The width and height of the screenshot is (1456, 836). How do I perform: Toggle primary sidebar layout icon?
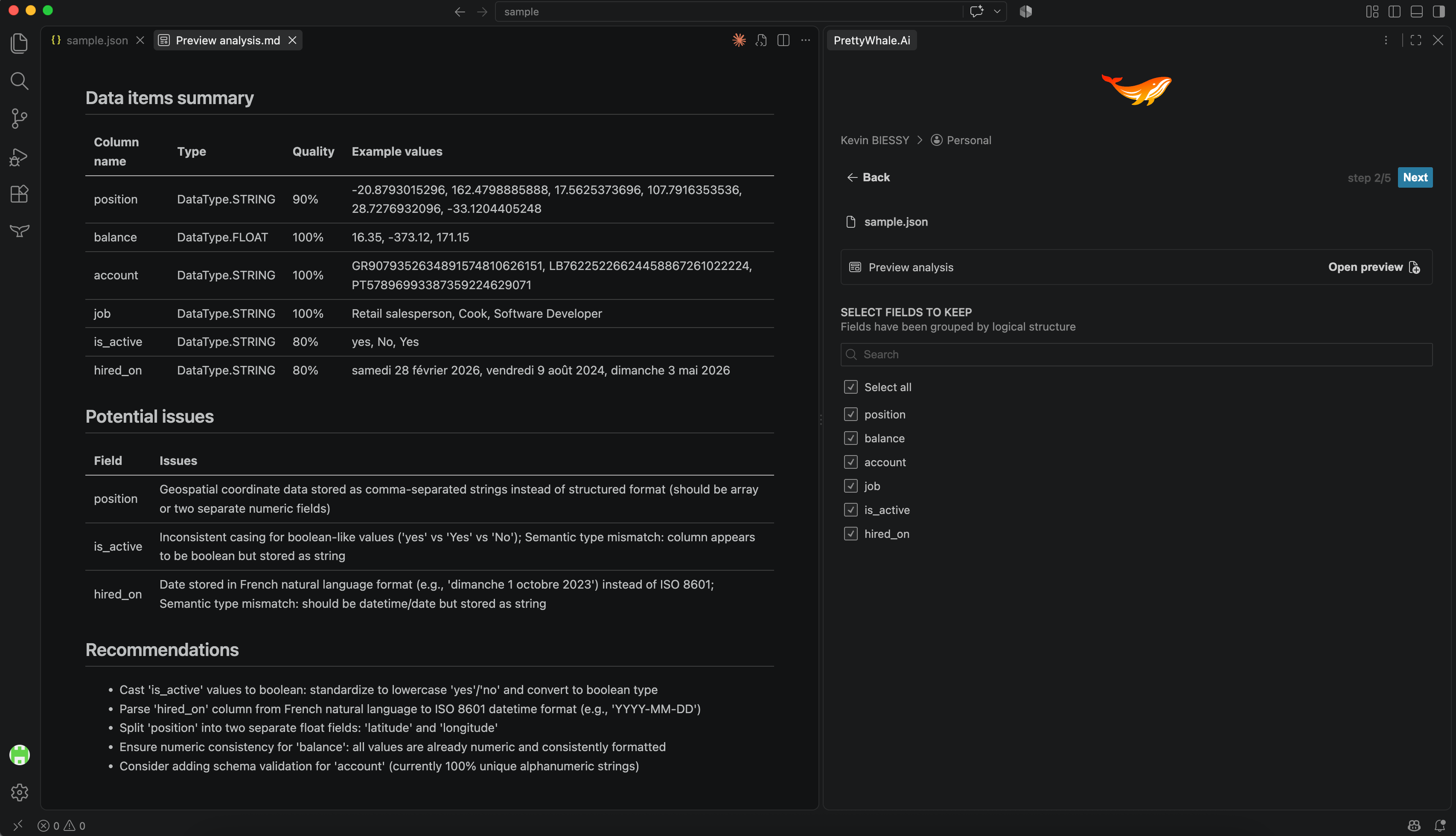click(1395, 12)
